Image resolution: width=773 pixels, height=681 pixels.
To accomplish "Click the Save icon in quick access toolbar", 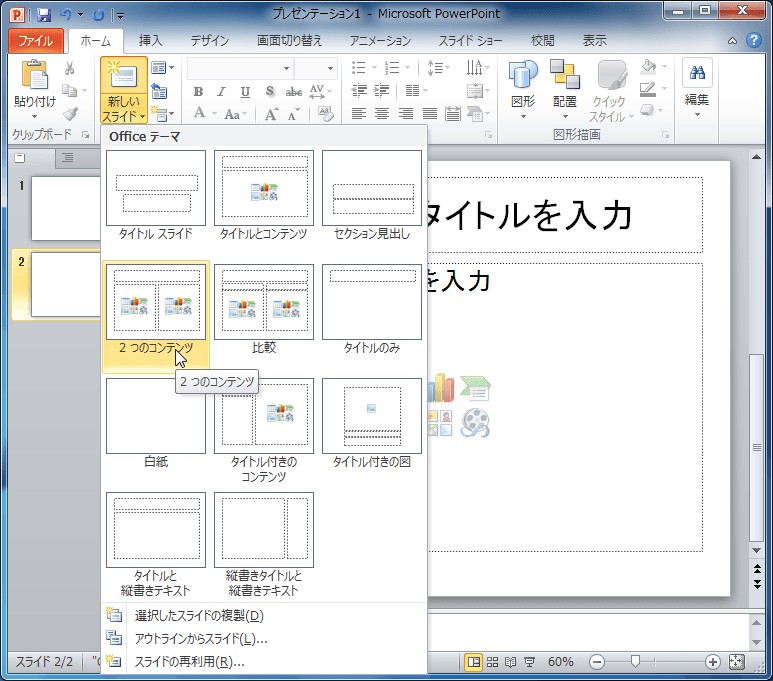I will 44,15.
